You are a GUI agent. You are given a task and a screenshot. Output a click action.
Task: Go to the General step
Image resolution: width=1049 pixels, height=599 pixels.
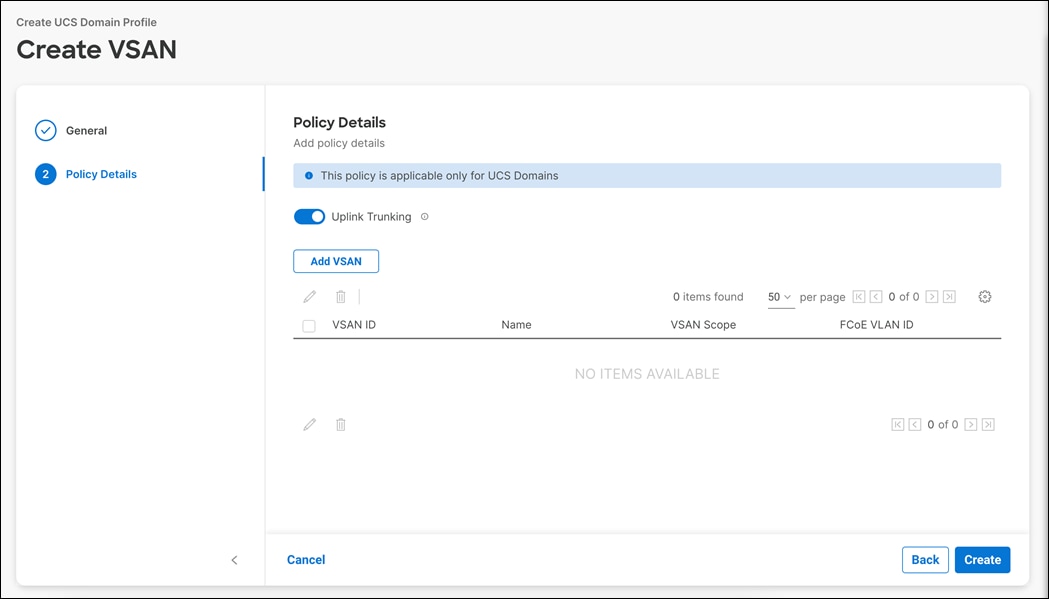pyautogui.click(x=86, y=130)
